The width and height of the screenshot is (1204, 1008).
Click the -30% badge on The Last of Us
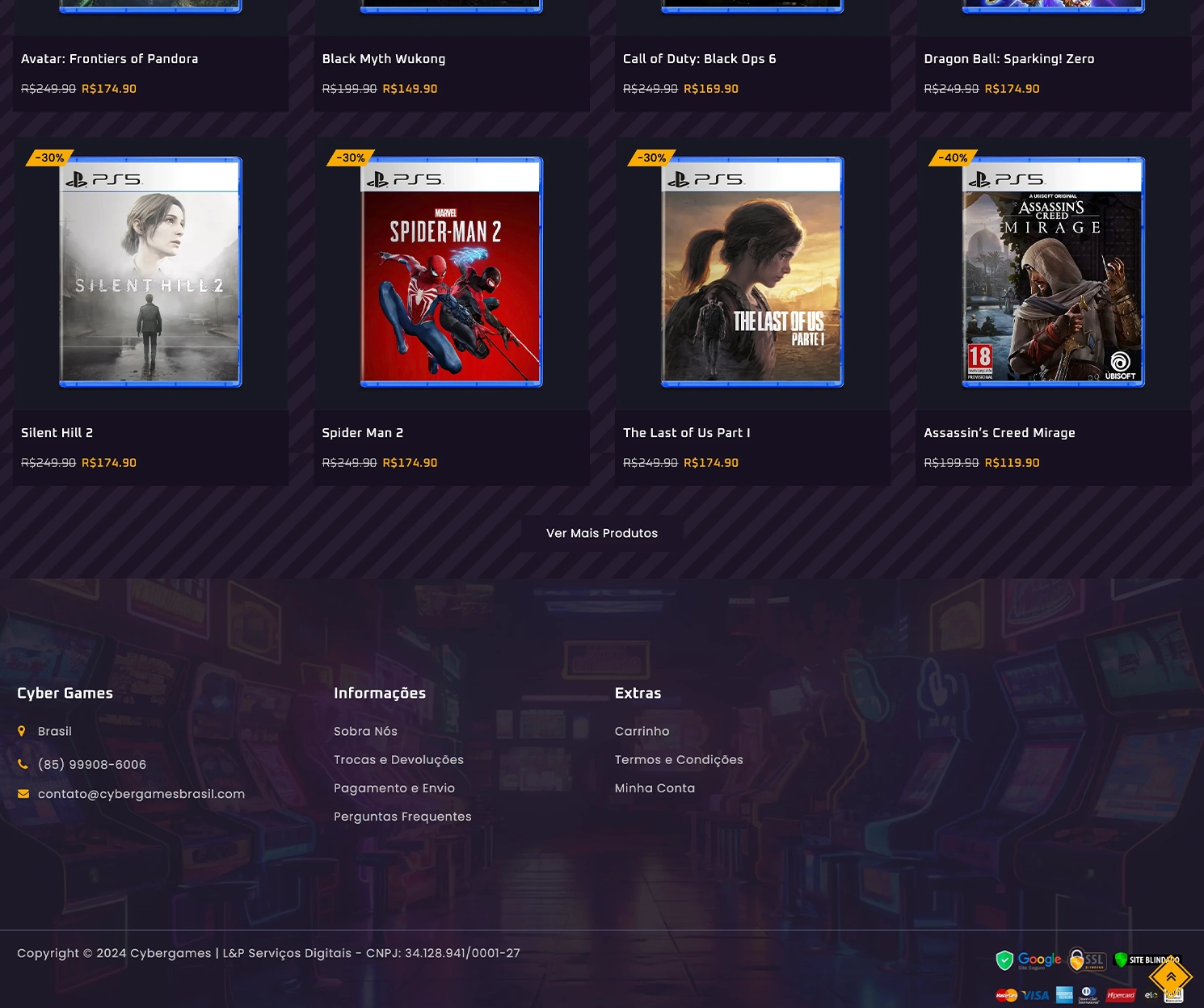tap(652, 157)
